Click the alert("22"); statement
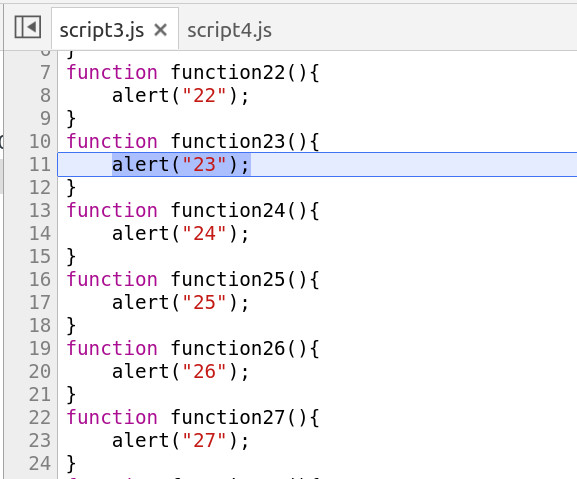 (x=180, y=96)
